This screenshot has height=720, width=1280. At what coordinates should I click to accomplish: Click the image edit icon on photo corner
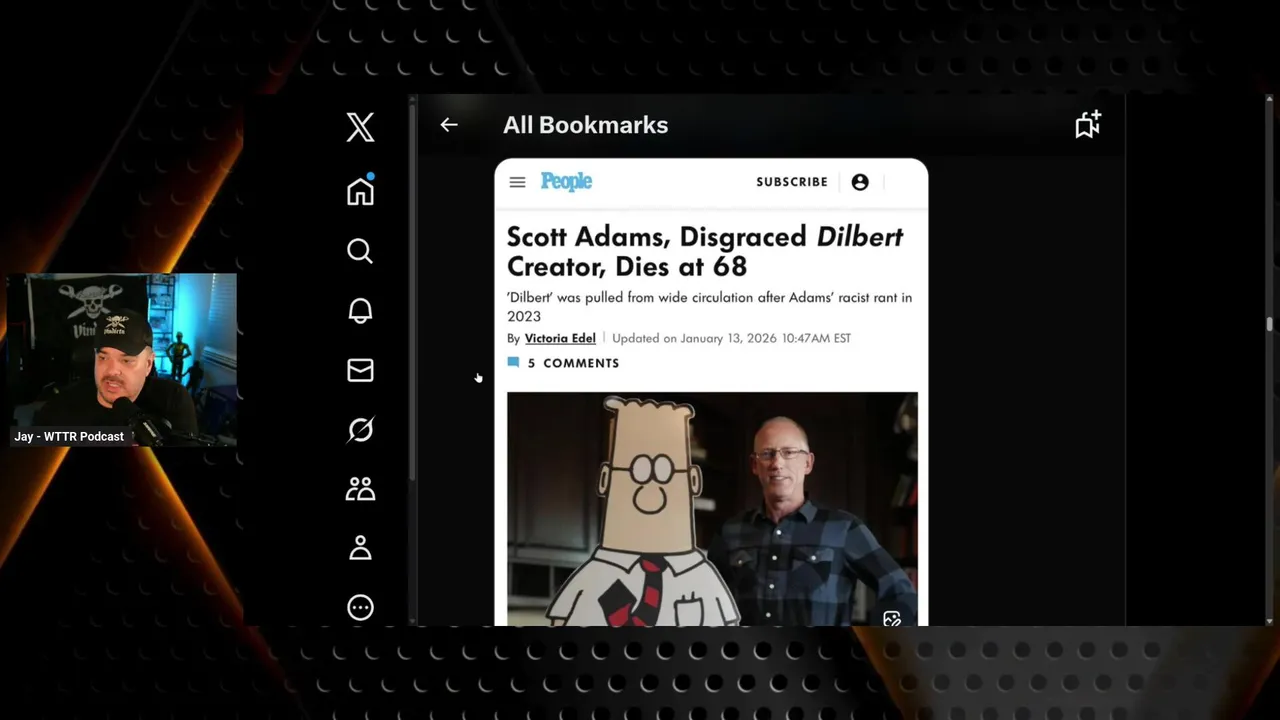click(x=892, y=619)
